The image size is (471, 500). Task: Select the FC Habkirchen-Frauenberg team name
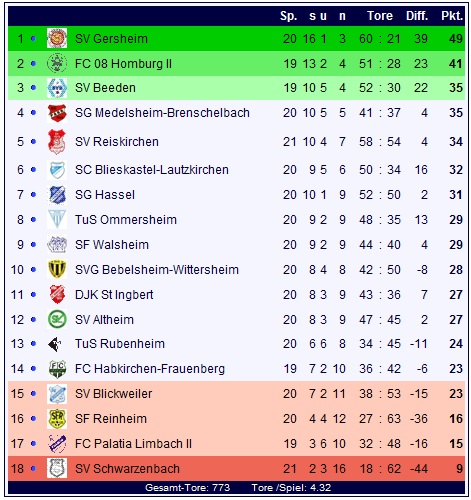[150, 369]
